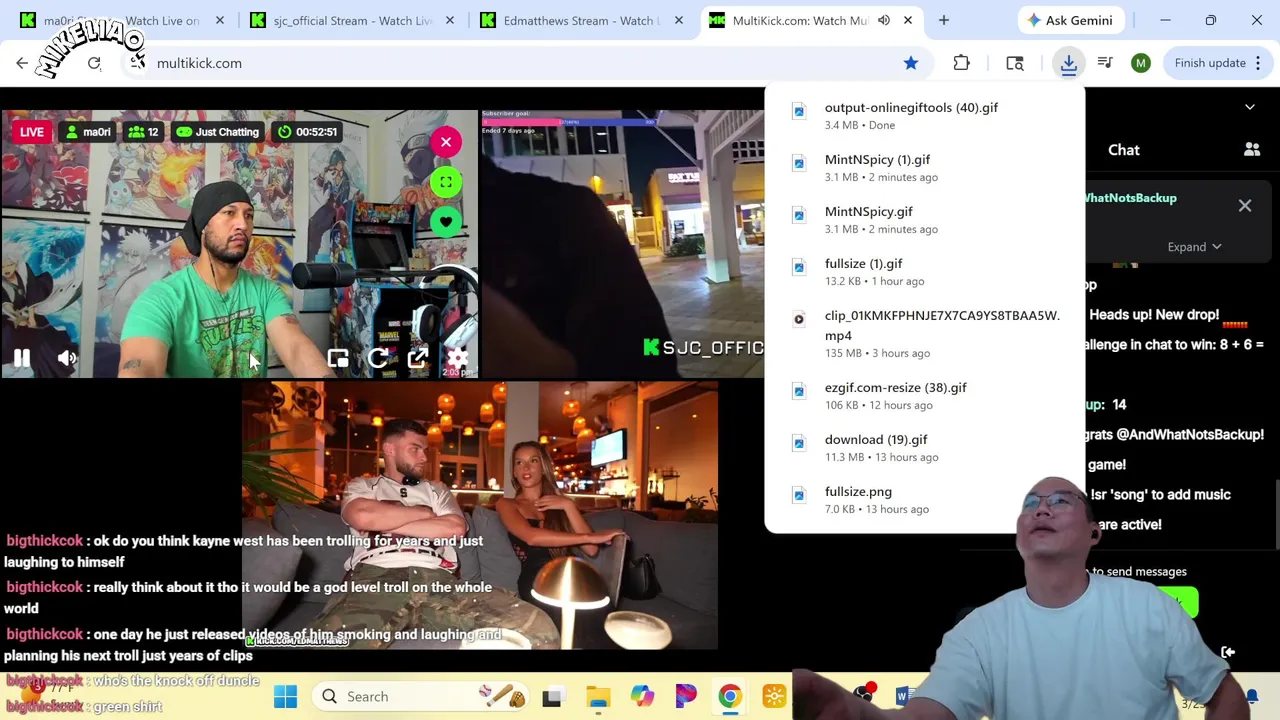Screen dimensions: 1280x720
Task: Close the pinned chat message
Action: pyautogui.click(x=1245, y=206)
